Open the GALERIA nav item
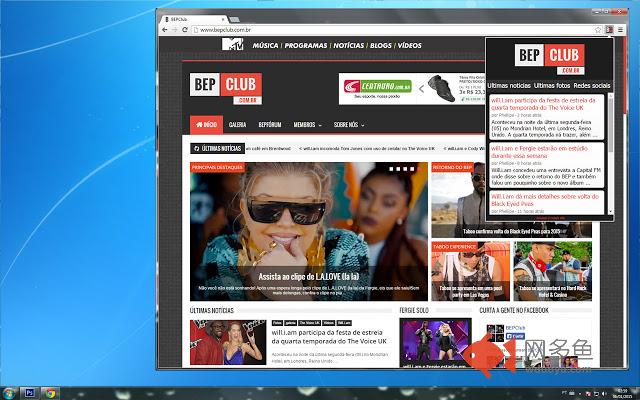 tap(238, 124)
